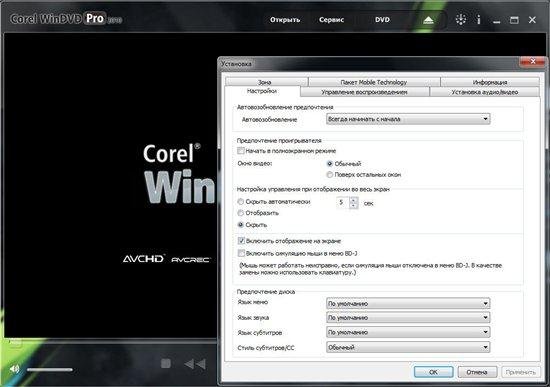550x387 pixels.
Task: Open the Стиль субтитров/CC dropdown
Action: click(408, 347)
